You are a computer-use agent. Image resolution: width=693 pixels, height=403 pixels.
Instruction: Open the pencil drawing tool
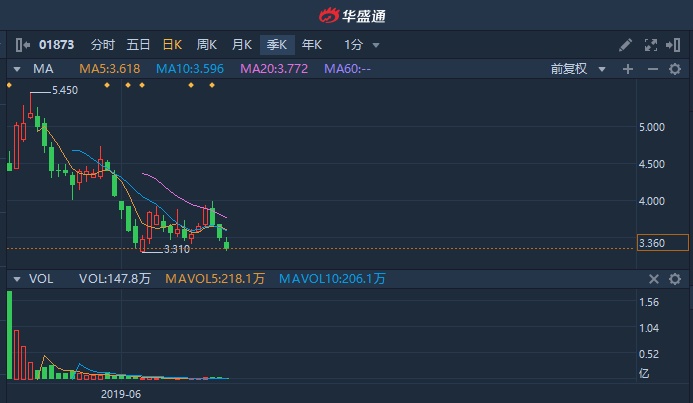(625, 45)
